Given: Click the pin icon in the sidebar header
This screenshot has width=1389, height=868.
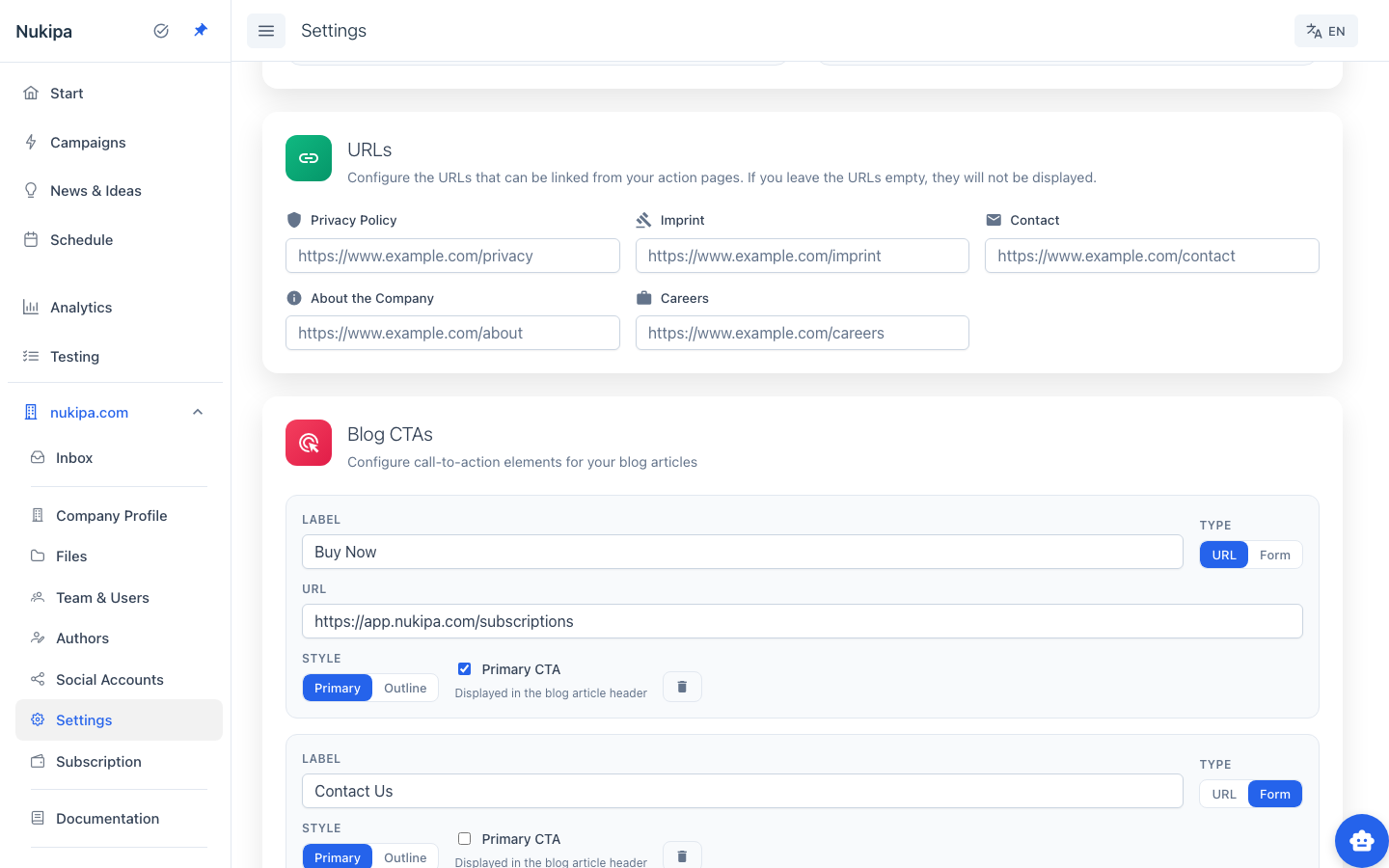Looking at the screenshot, I should coord(200,30).
